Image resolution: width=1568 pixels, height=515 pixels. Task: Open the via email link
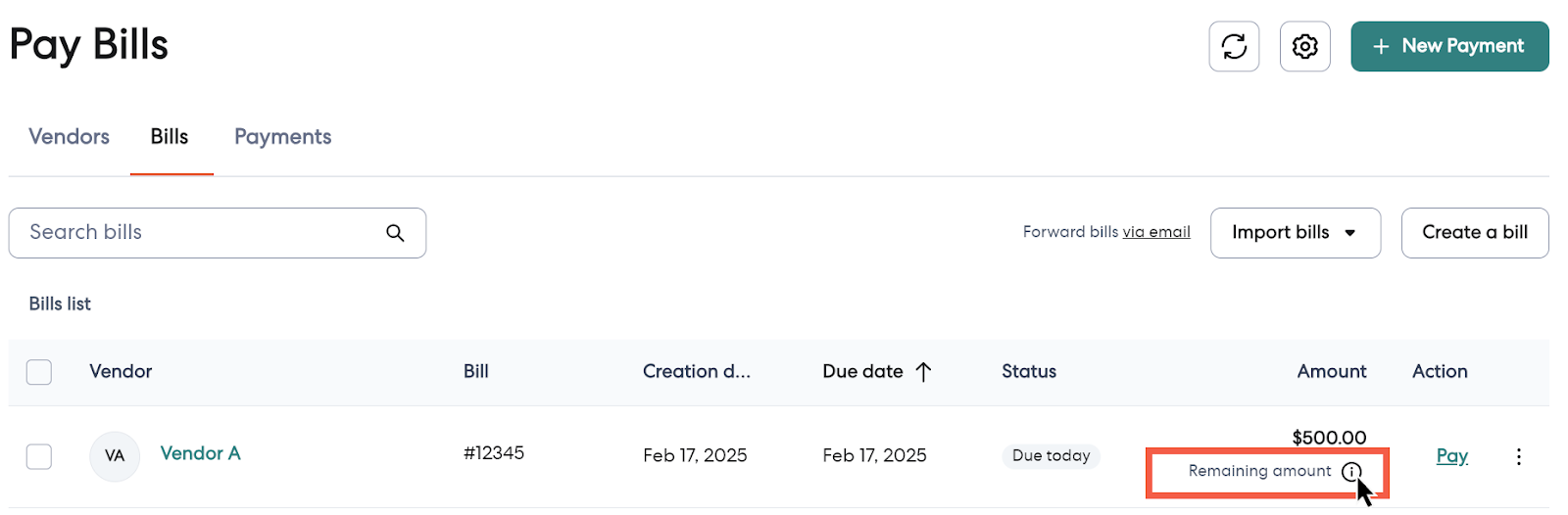[1156, 232]
